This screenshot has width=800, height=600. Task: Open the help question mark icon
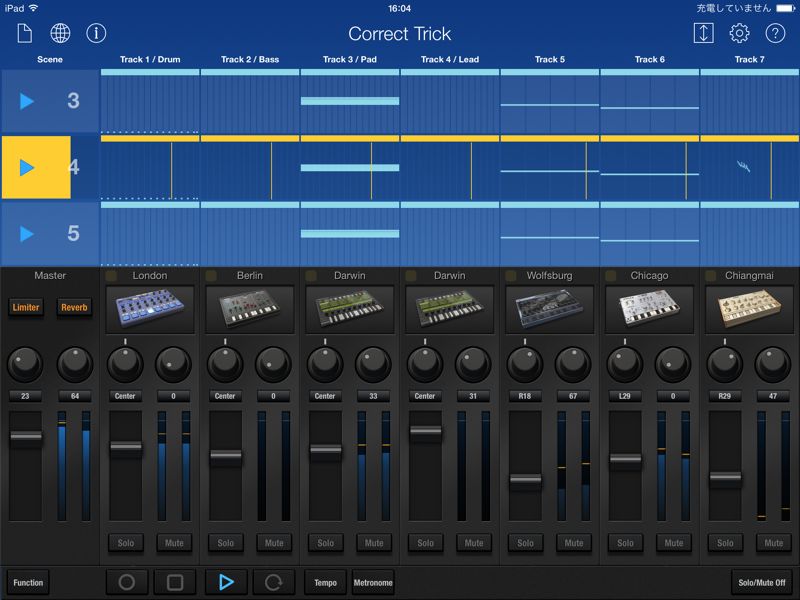click(x=775, y=34)
